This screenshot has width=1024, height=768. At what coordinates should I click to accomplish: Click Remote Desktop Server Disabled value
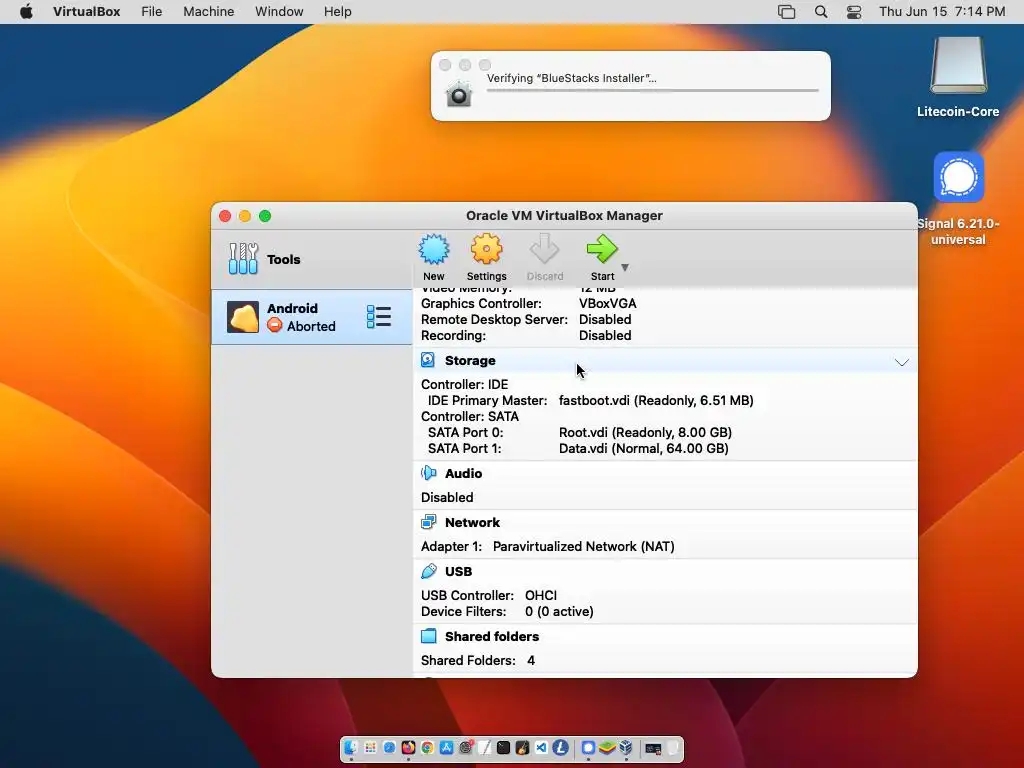point(605,319)
